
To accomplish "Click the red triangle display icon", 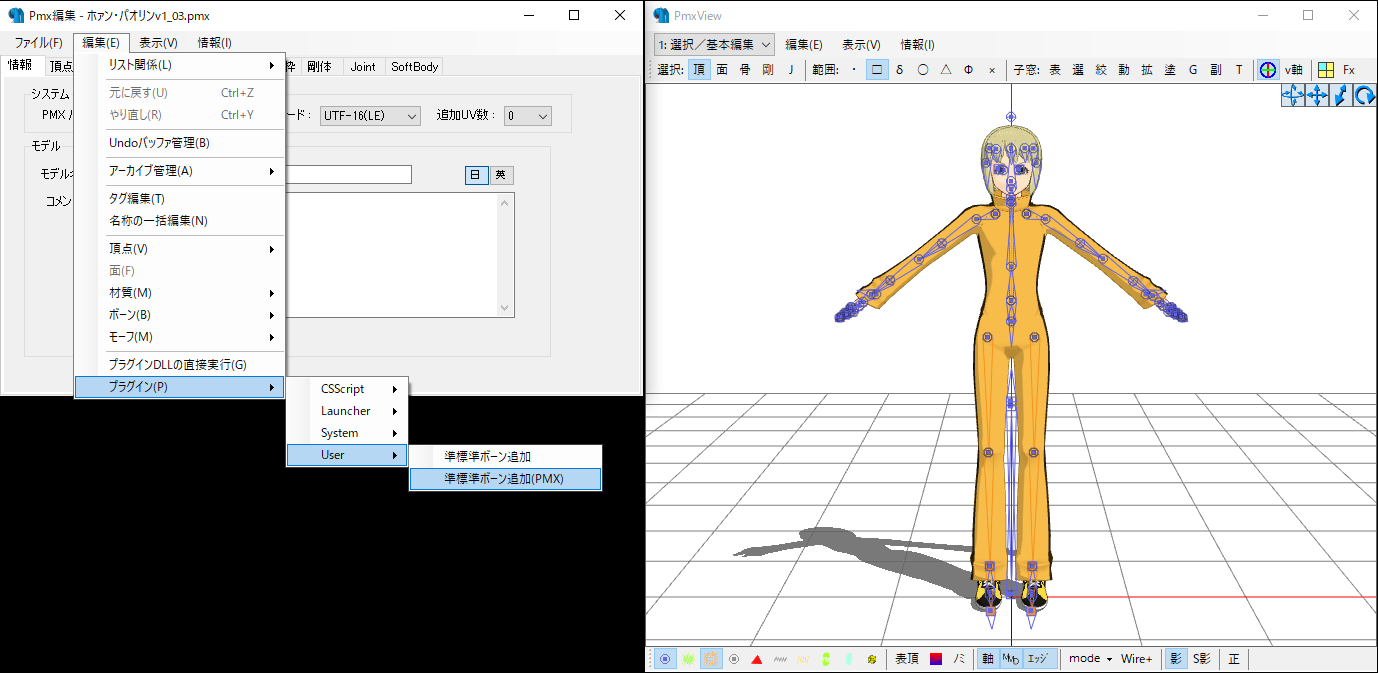I will point(757,659).
